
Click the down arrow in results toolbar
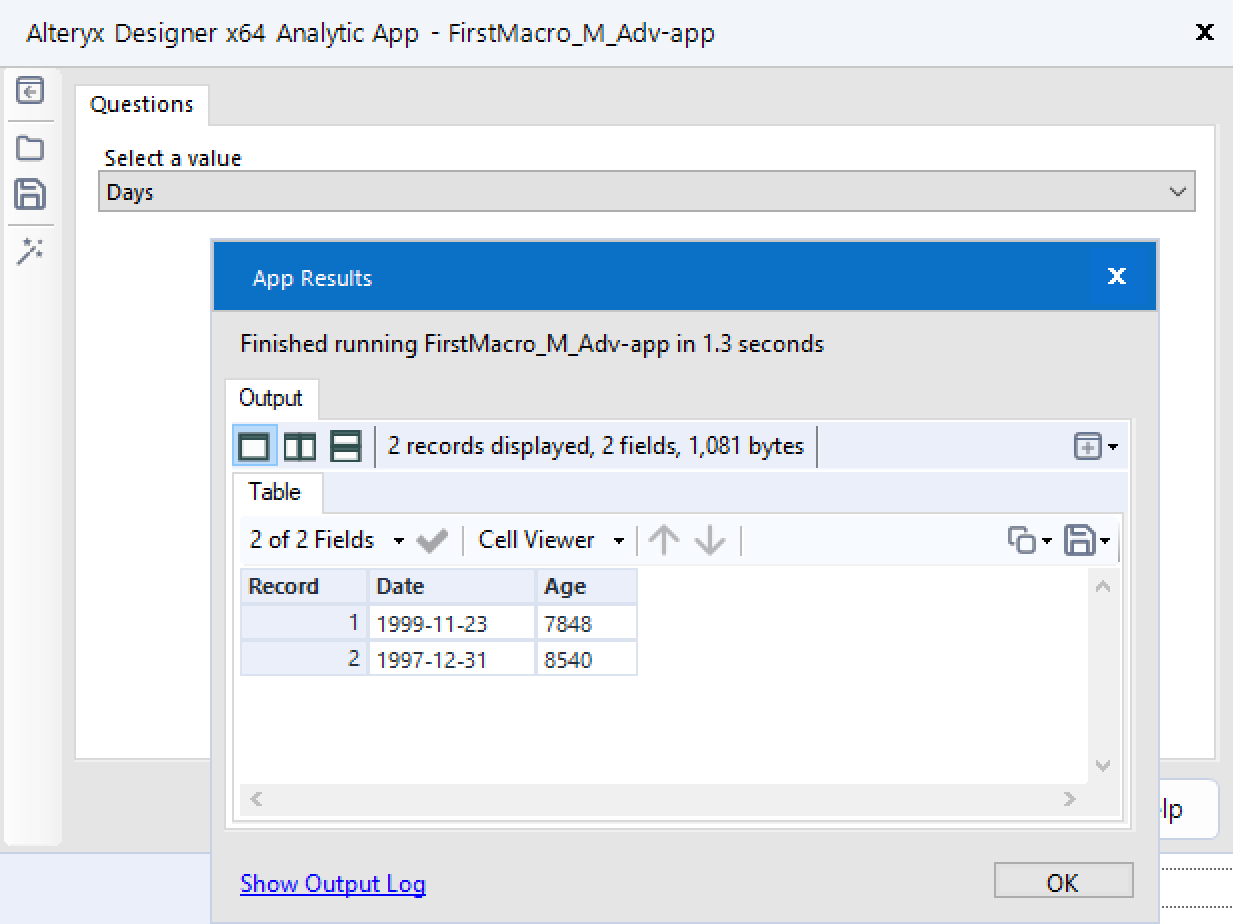pos(710,541)
